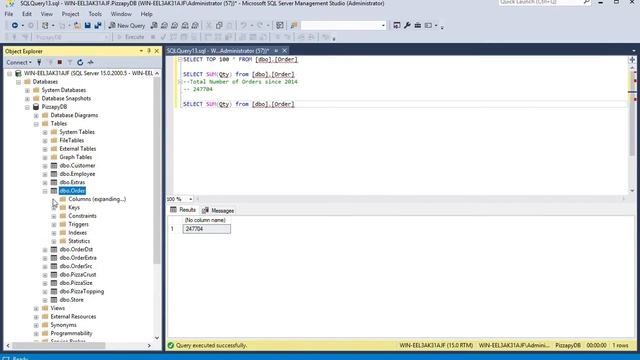Image resolution: width=640 pixels, height=360 pixels.
Task: Collapse the Tables folder node
Action: tap(36, 124)
